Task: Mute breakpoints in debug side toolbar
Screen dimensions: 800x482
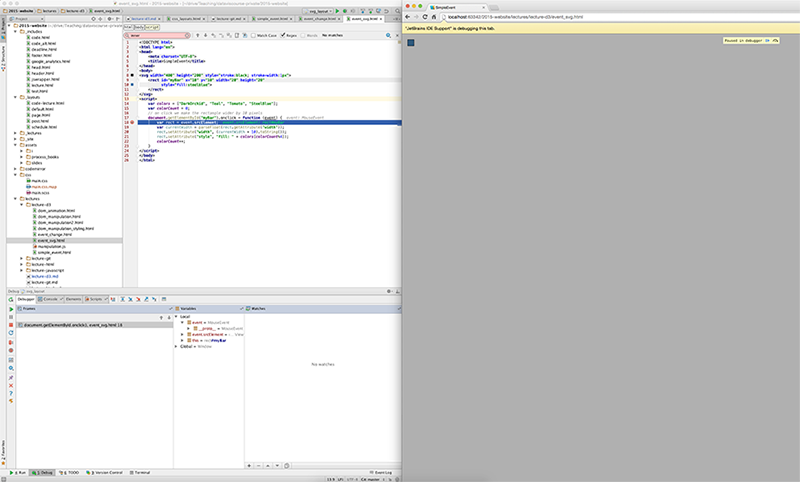Action: tap(11, 350)
